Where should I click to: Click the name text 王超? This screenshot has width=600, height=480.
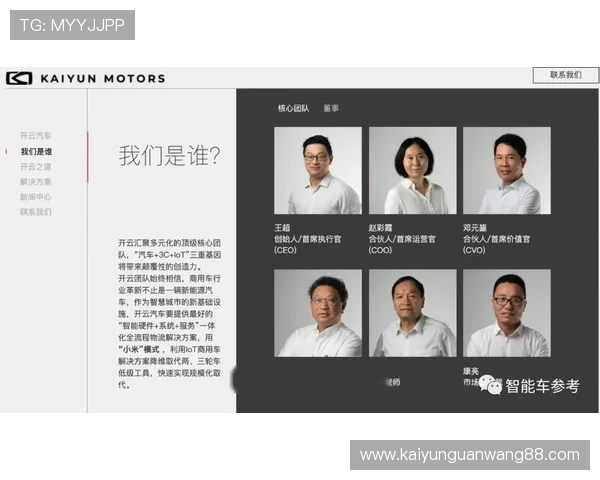point(282,228)
